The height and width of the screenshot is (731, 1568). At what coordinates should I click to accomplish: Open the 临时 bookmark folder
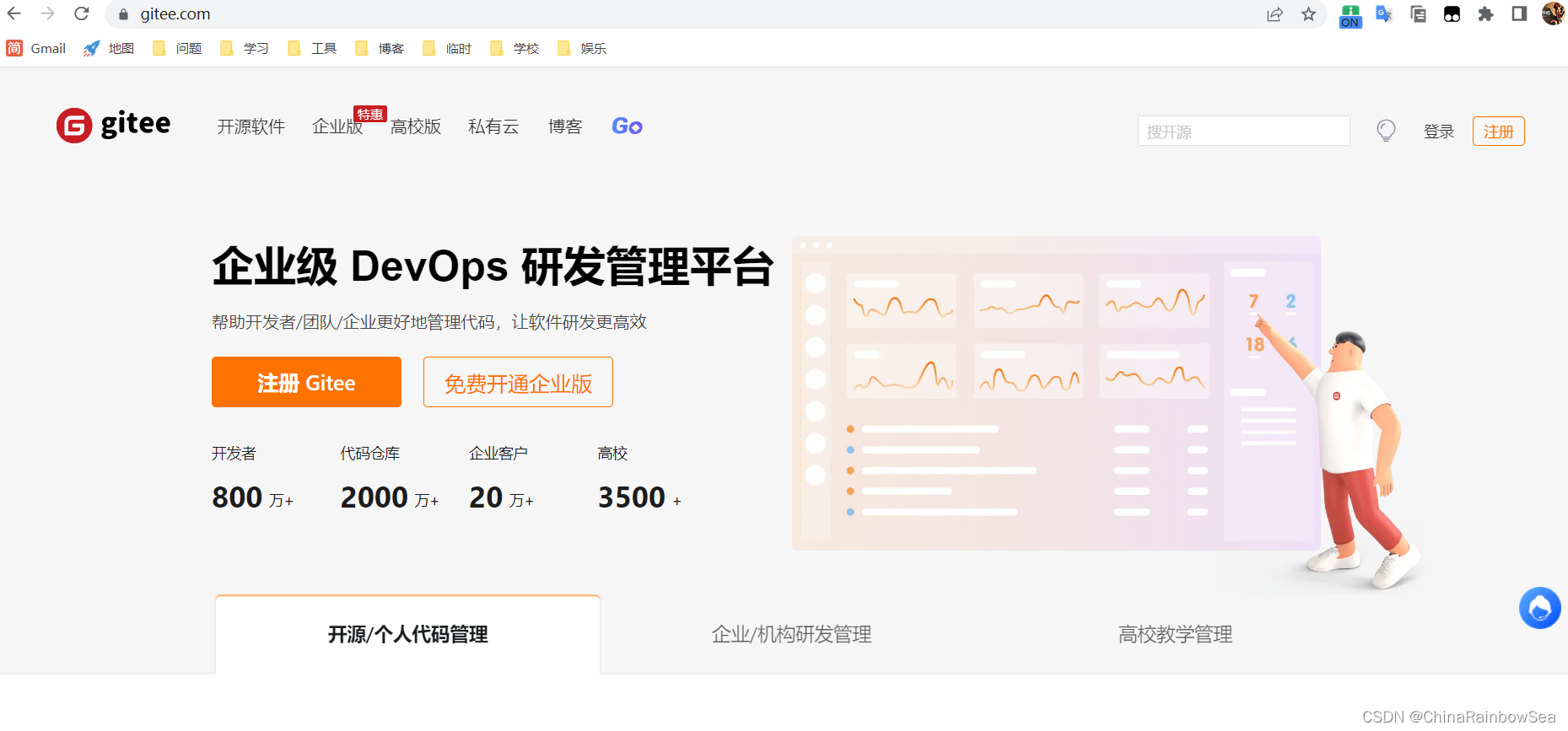point(447,48)
